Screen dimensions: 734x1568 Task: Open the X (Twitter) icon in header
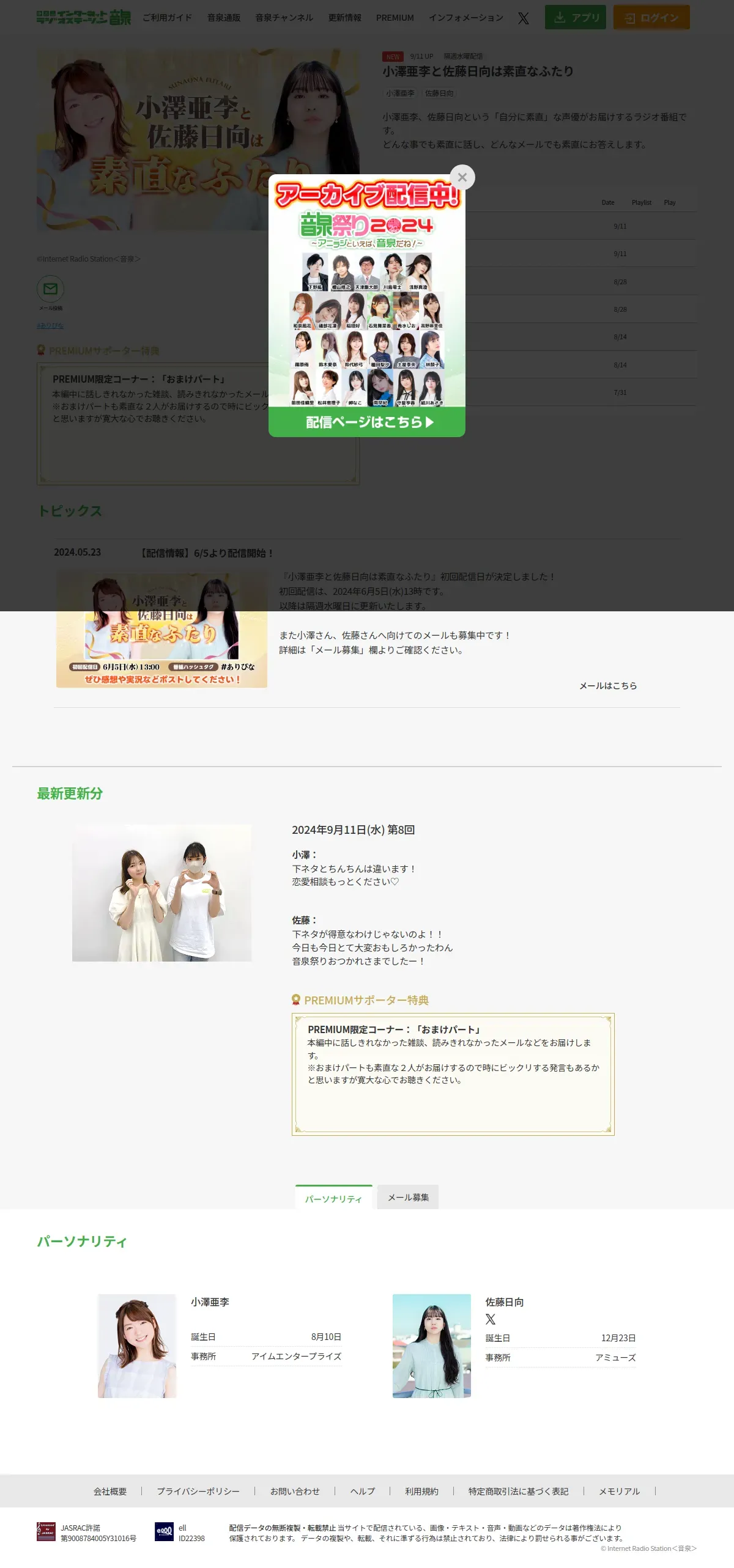[524, 18]
